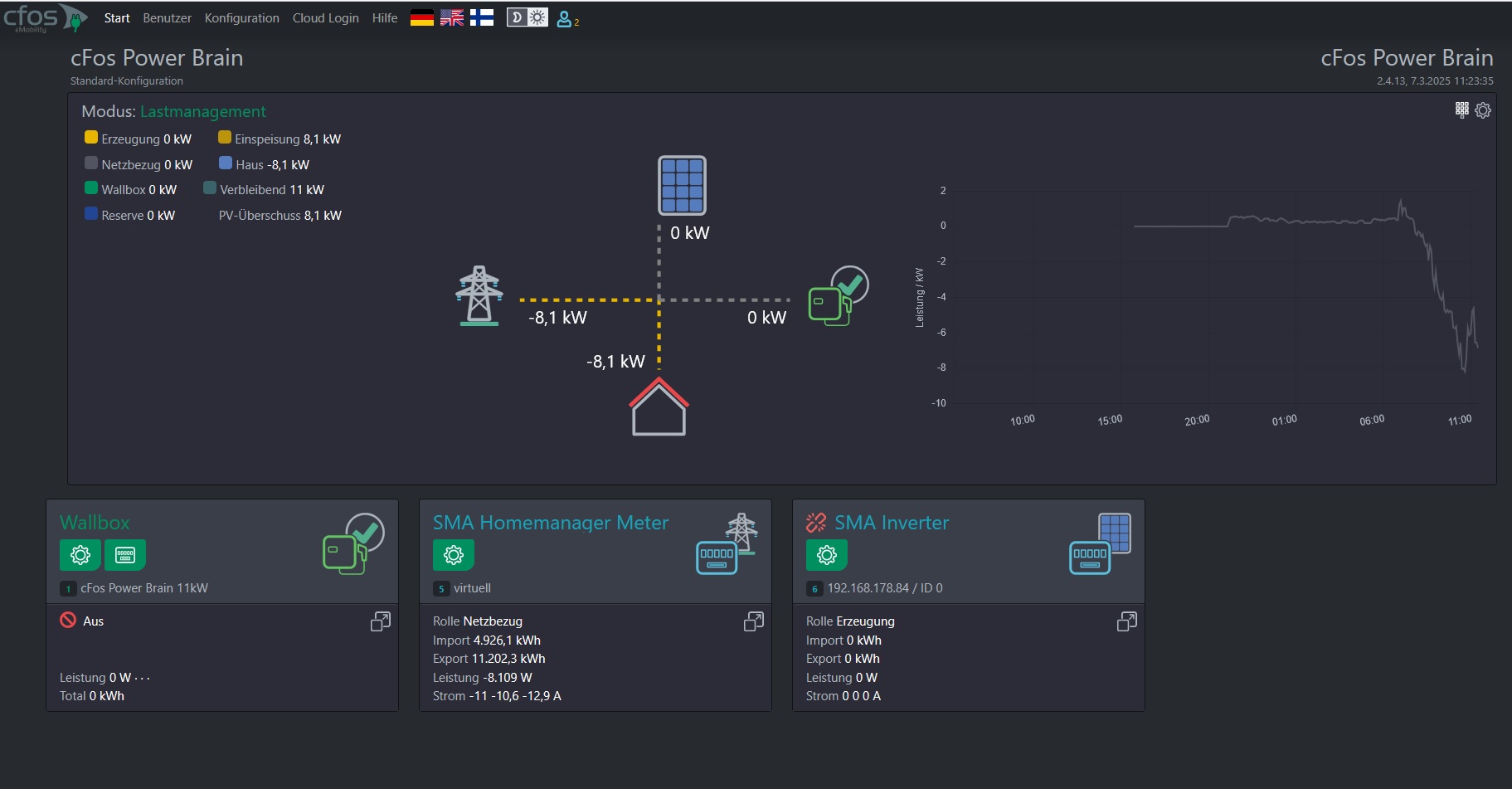Screen dimensions: 1512x789
Task: Open the Konfiguration menu
Action: [x=241, y=18]
